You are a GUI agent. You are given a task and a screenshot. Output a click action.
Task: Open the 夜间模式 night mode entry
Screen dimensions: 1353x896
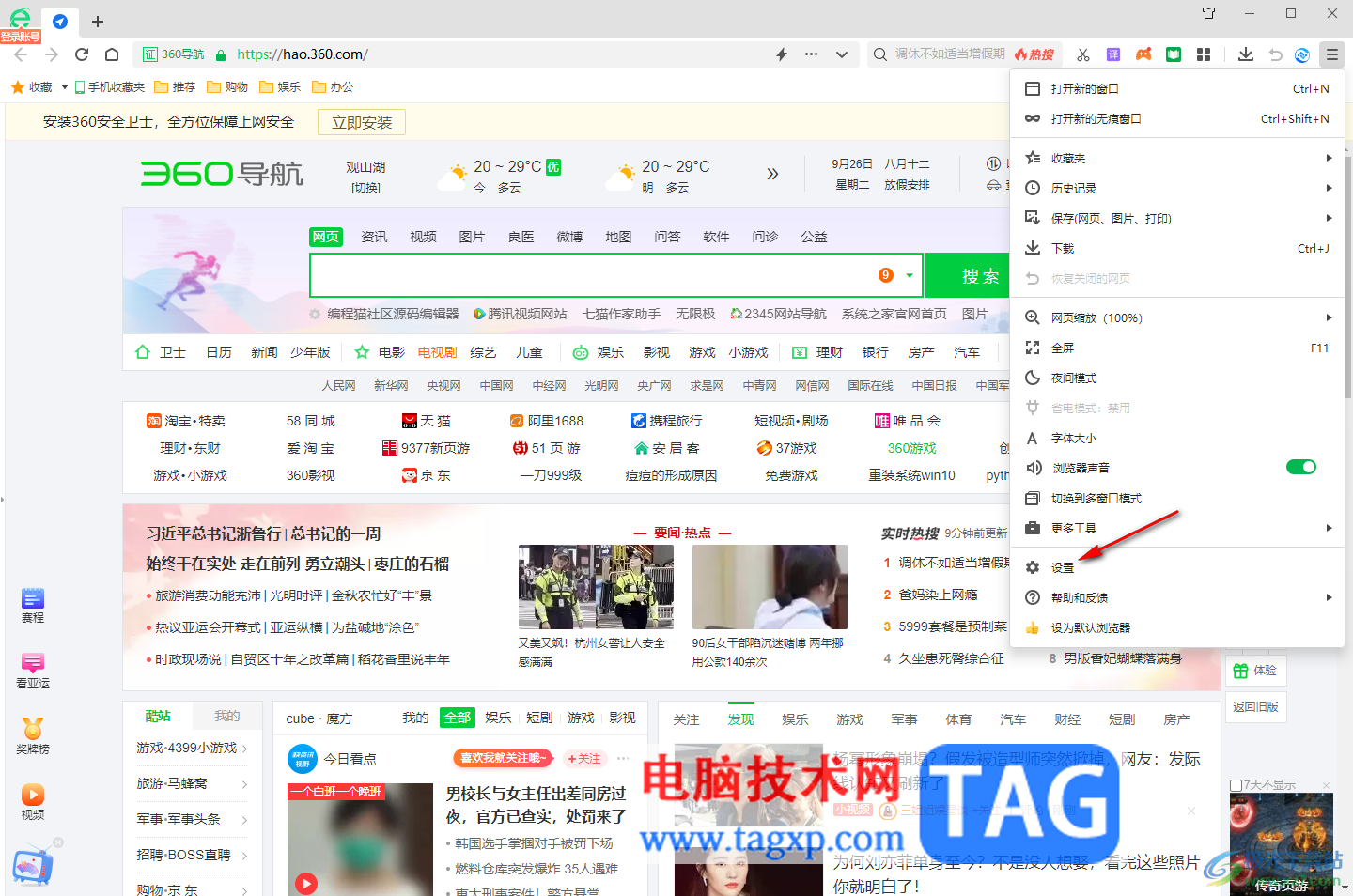(x=1177, y=378)
